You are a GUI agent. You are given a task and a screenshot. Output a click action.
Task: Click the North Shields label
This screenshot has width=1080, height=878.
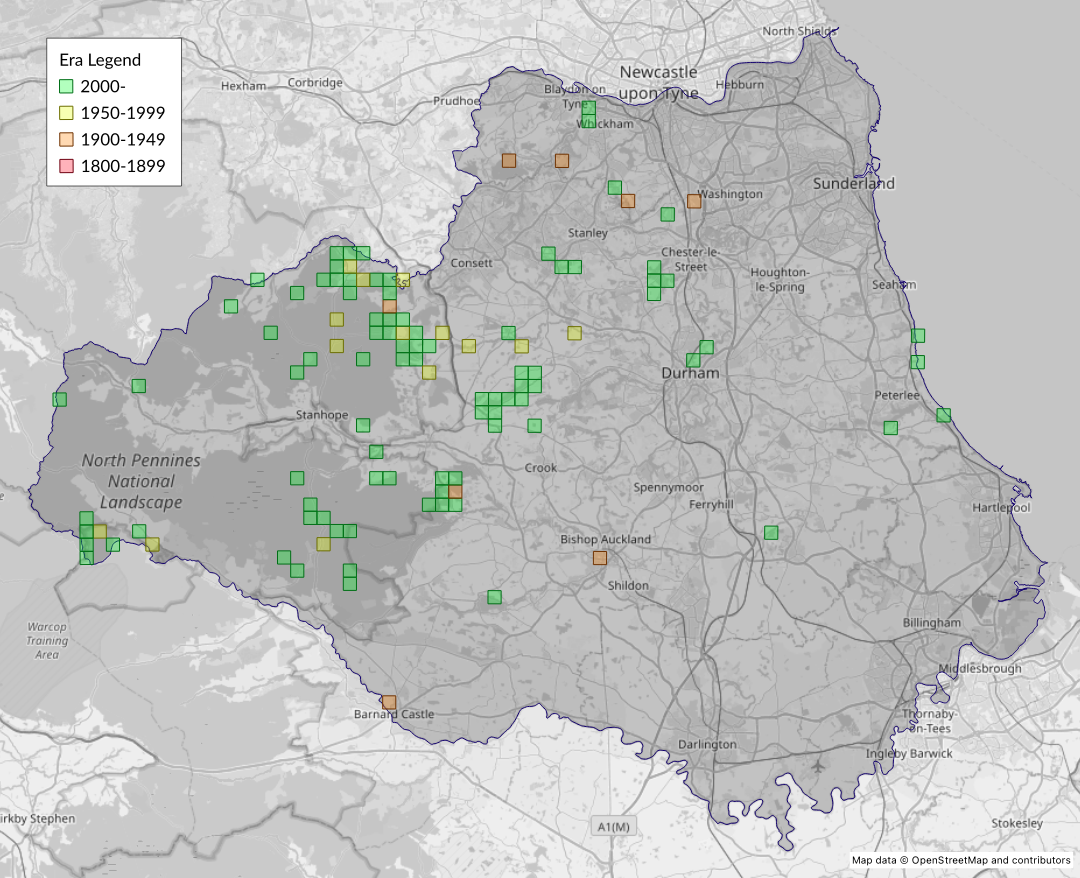coord(799,31)
